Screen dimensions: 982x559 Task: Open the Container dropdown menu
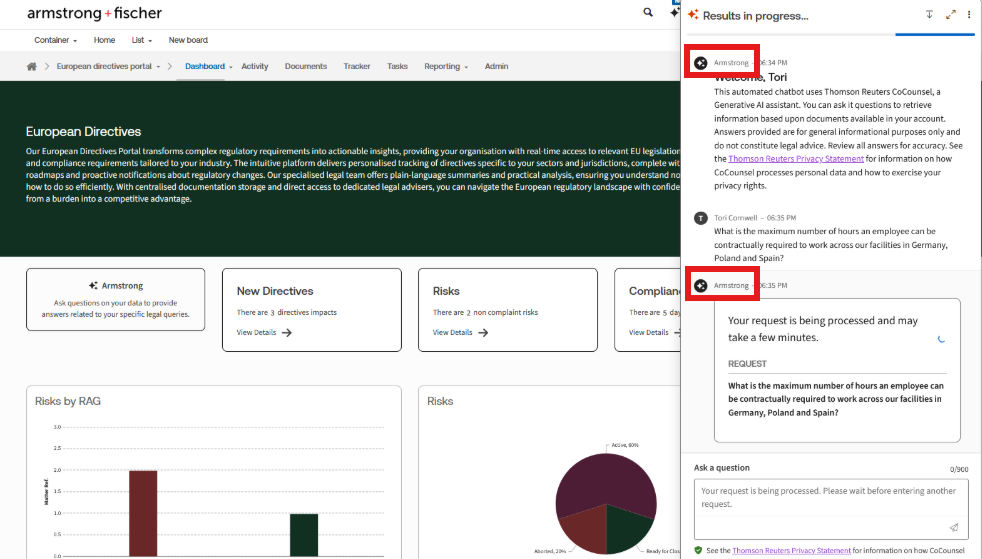point(56,40)
